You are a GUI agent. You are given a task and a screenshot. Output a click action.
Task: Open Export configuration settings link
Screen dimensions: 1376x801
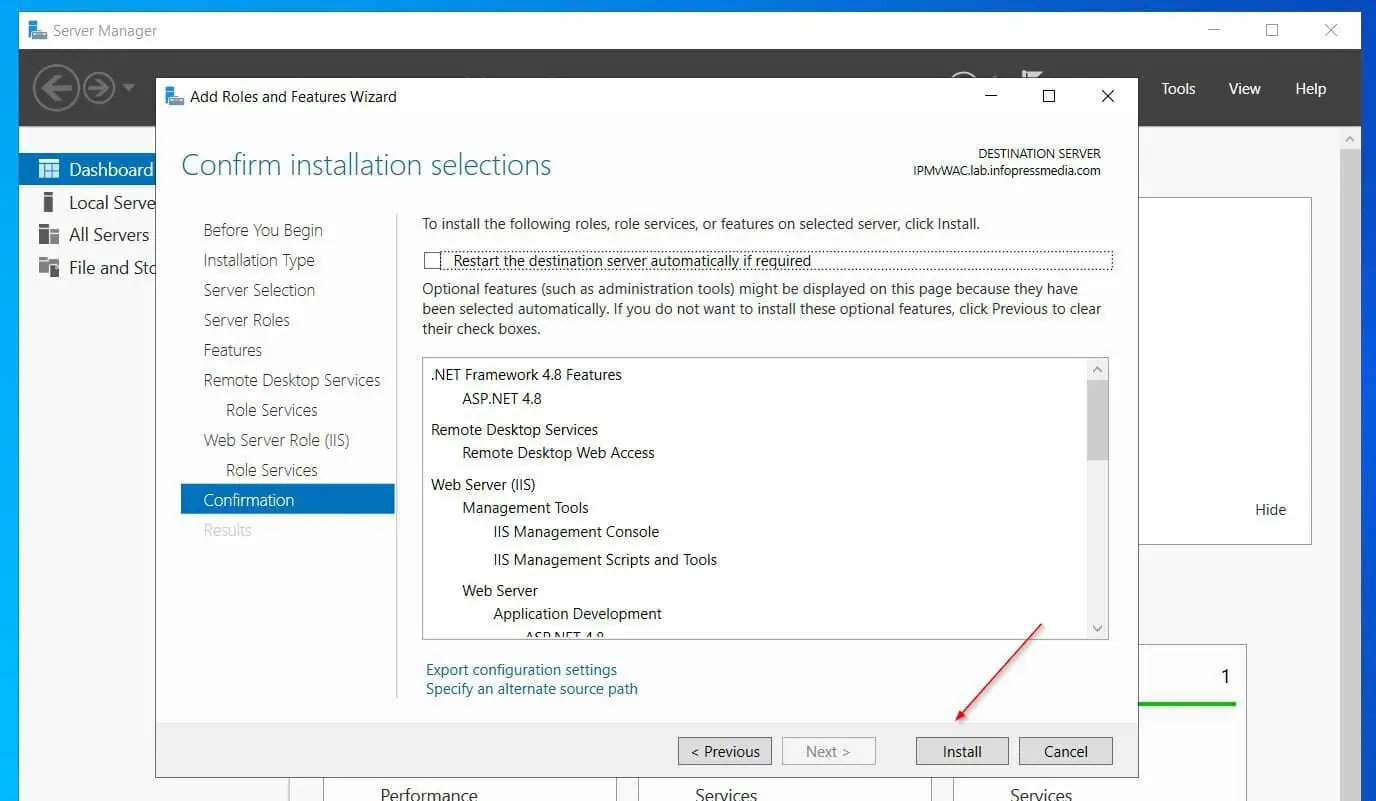point(521,669)
